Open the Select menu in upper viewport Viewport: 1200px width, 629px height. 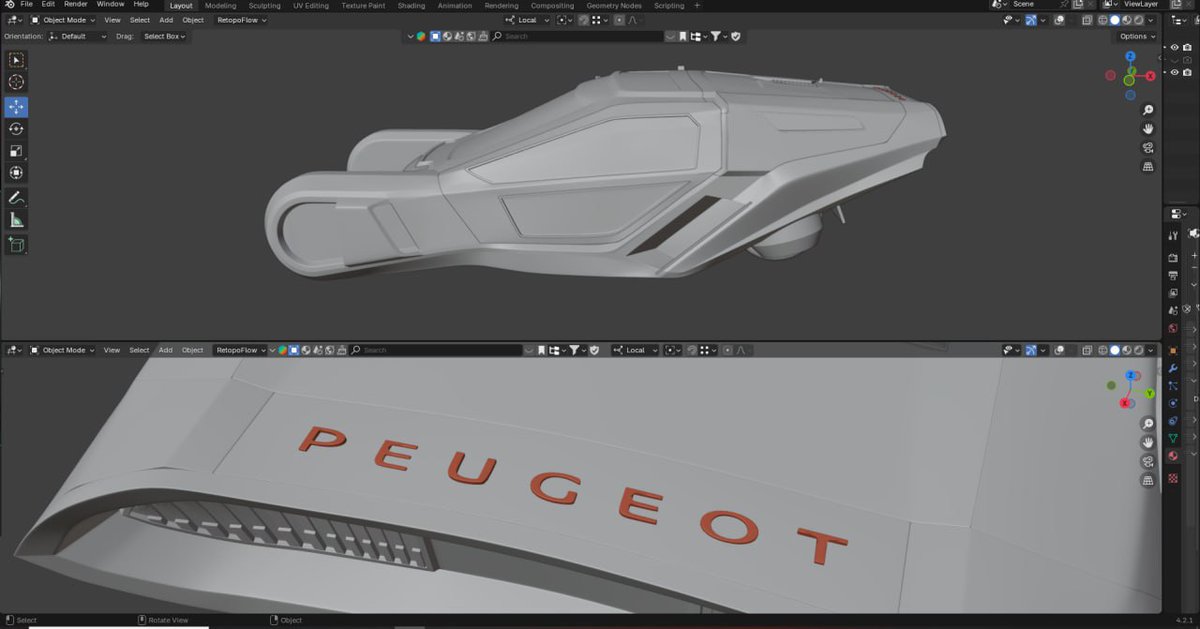[140, 20]
